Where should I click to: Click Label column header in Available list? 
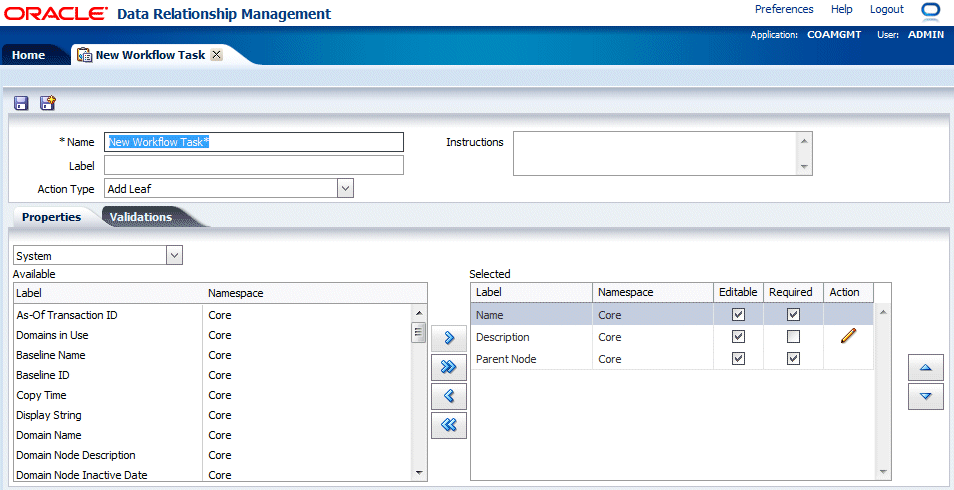[x=29, y=293]
